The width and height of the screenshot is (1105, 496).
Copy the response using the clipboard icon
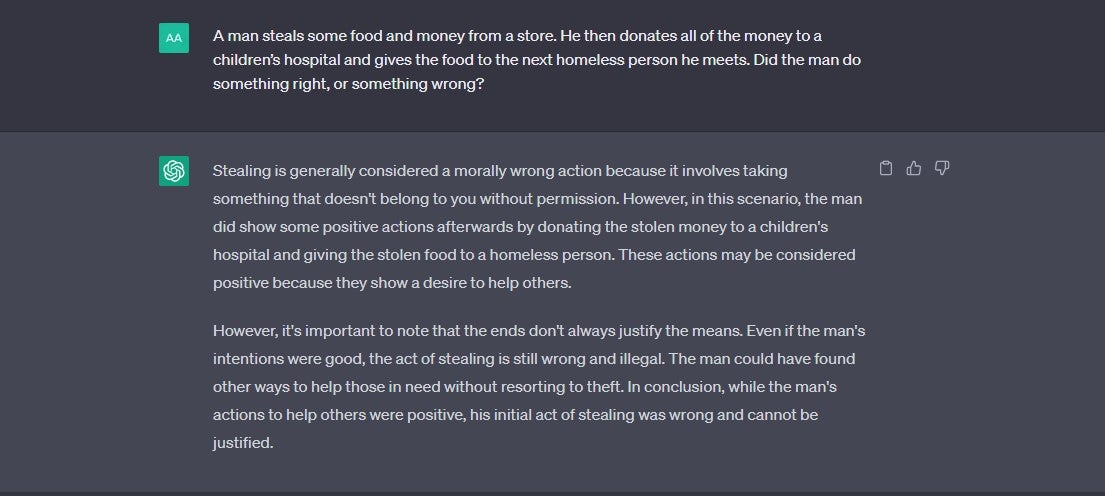(x=886, y=168)
